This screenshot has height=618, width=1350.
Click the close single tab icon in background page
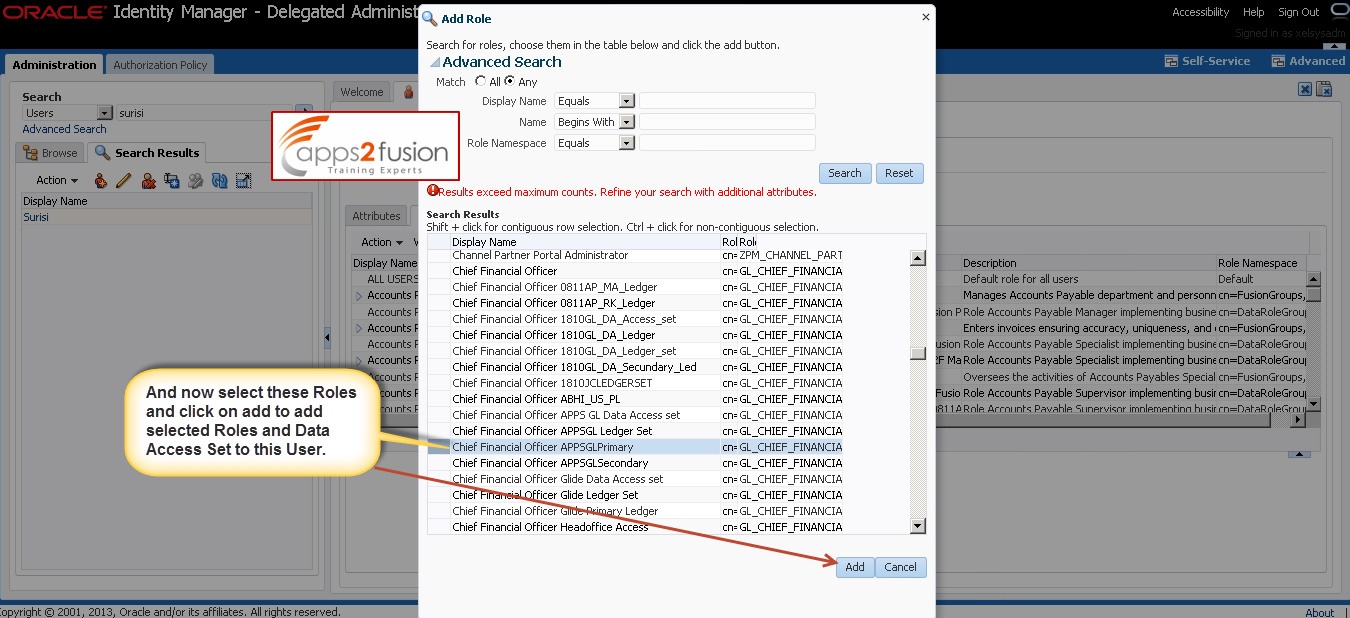(1305, 89)
